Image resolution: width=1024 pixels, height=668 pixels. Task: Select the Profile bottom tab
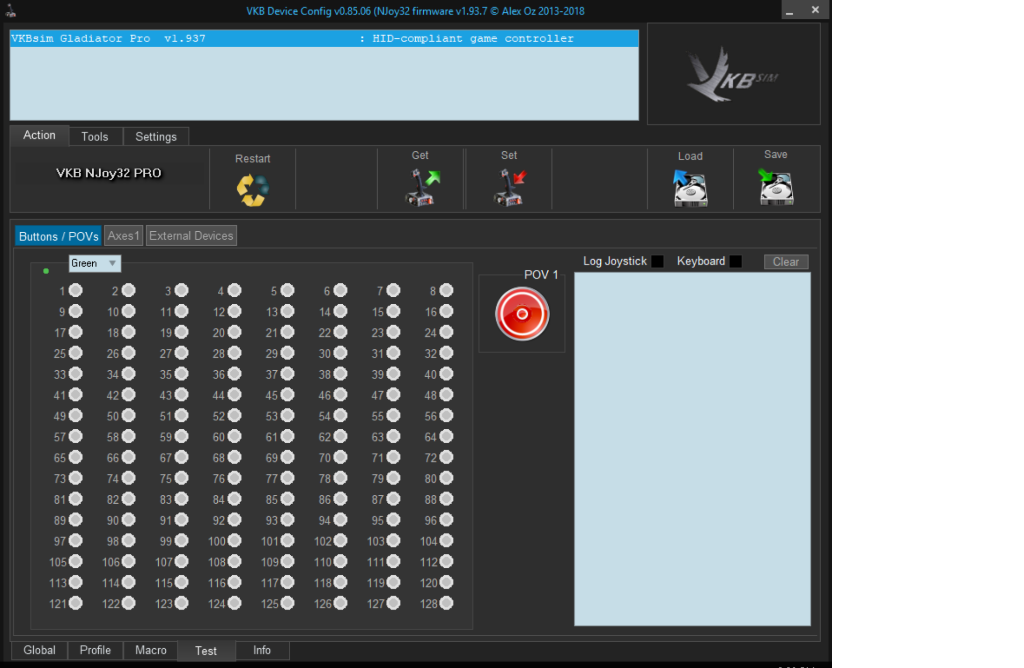(95, 650)
